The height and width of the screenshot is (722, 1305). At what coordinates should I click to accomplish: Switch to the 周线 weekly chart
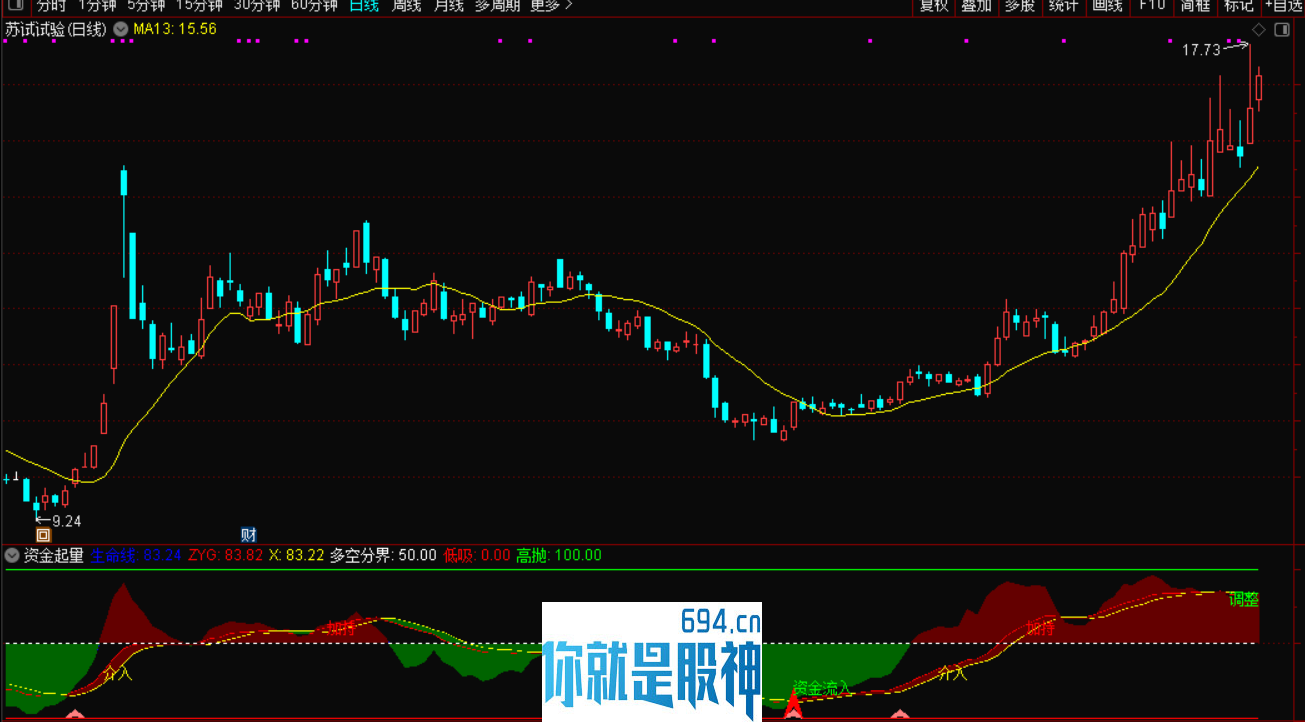click(406, 5)
